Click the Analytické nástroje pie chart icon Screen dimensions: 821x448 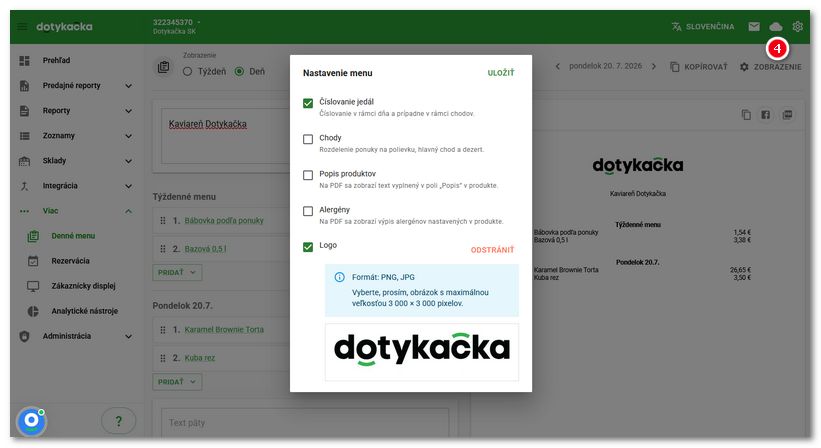[33, 311]
